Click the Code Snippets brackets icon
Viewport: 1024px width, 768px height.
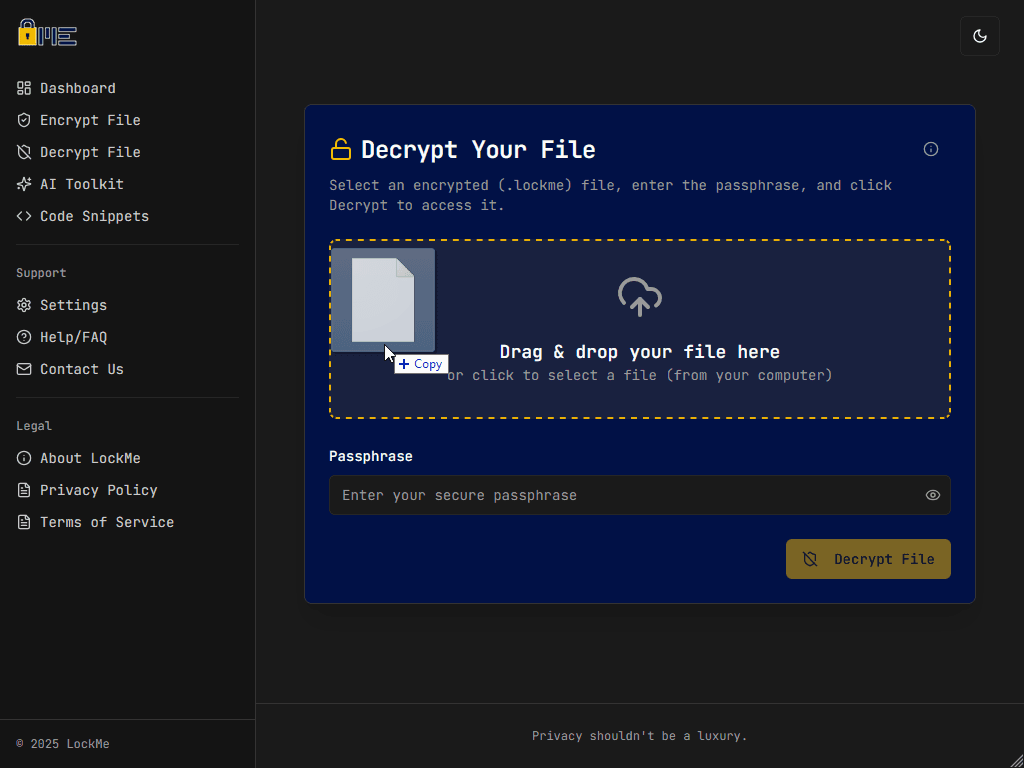[x=24, y=216]
